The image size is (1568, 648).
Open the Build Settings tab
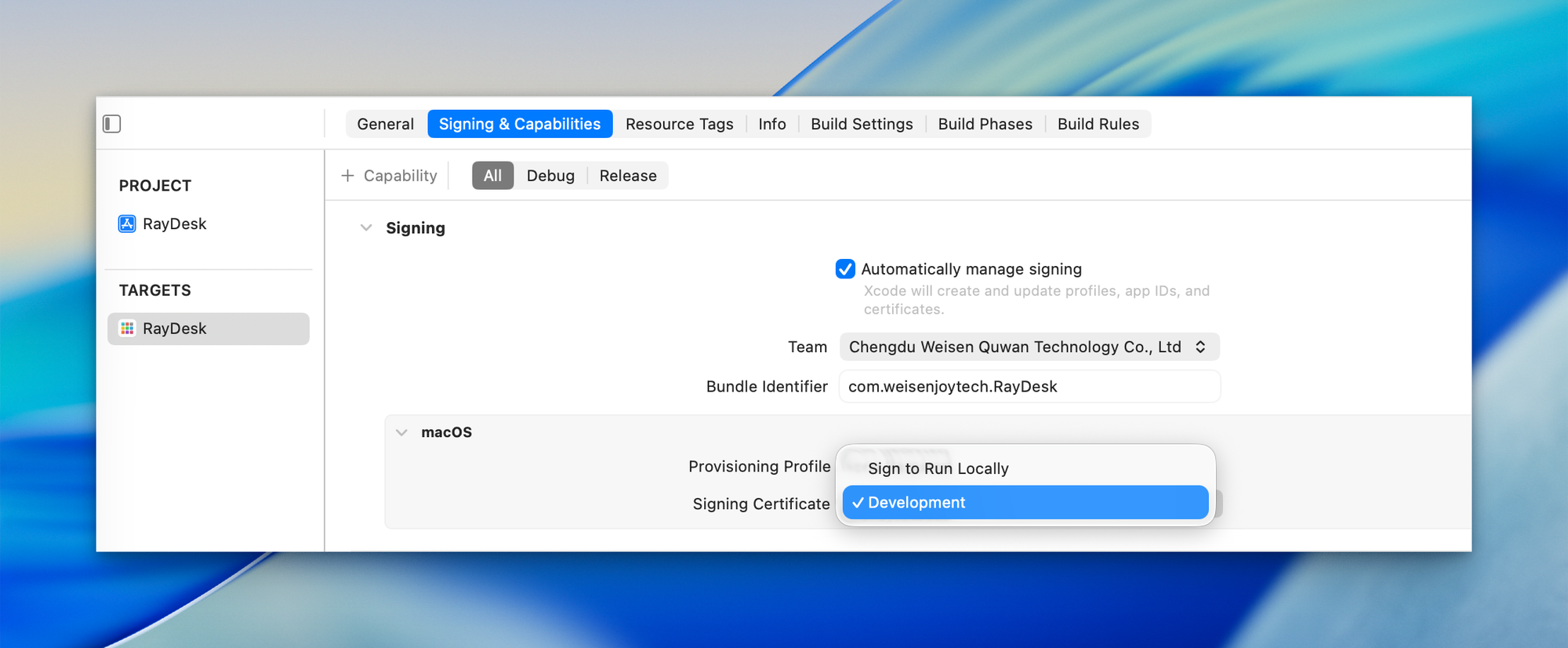pyautogui.click(x=862, y=124)
